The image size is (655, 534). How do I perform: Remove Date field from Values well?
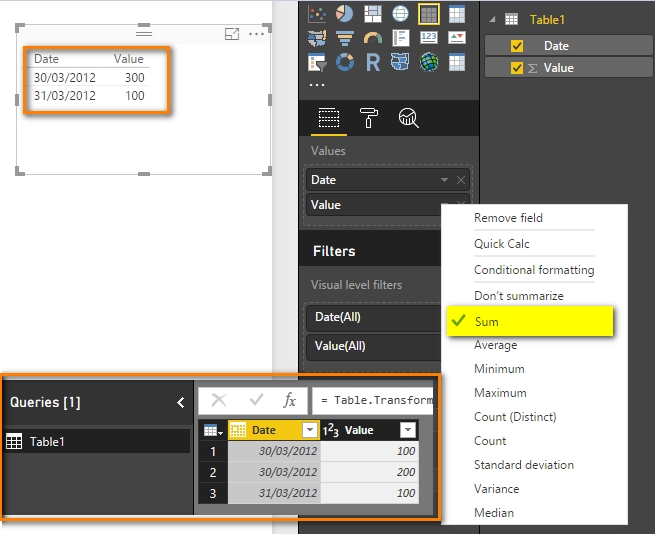tap(461, 180)
